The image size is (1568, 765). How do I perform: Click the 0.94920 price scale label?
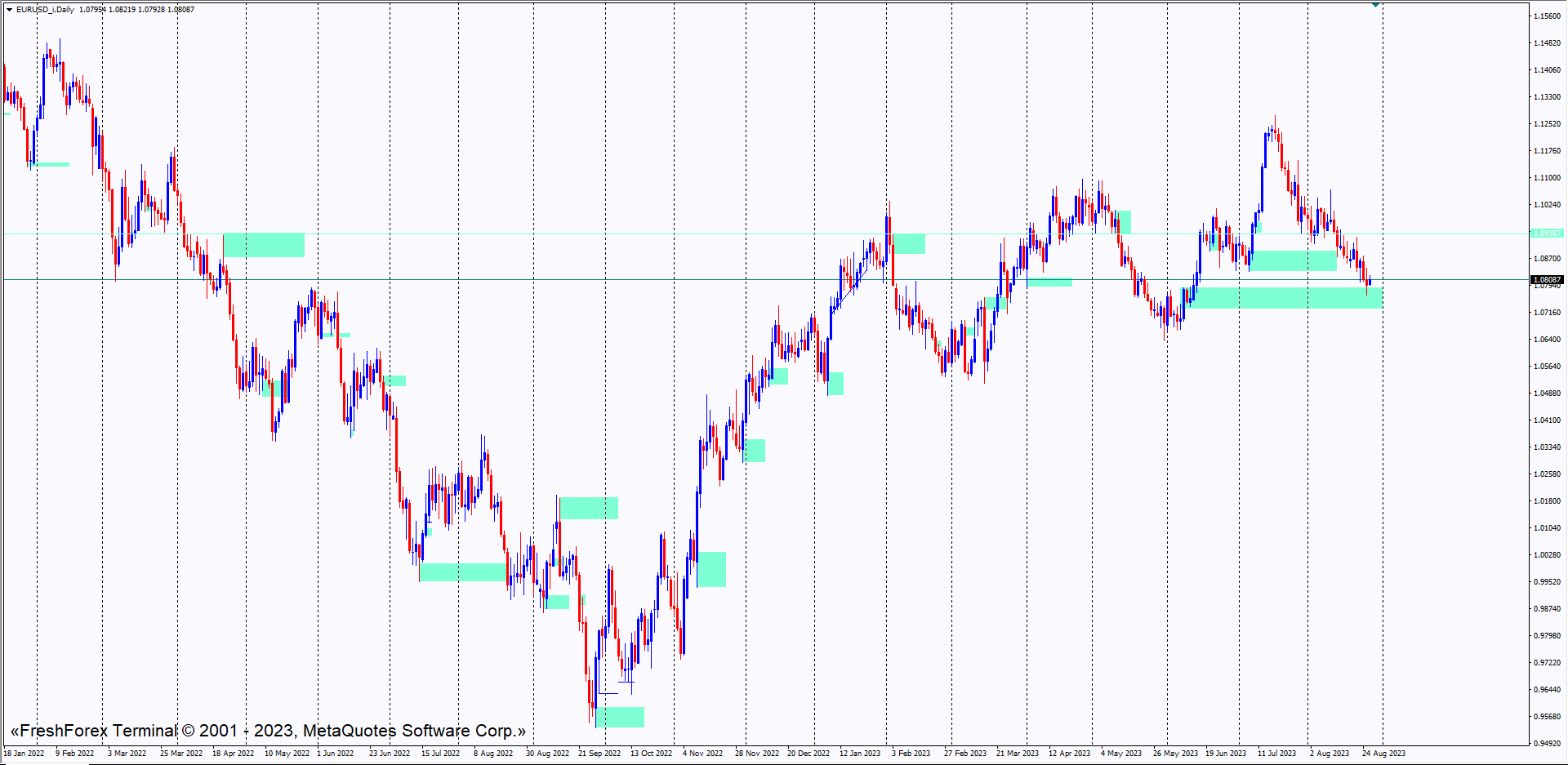click(x=1547, y=744)
